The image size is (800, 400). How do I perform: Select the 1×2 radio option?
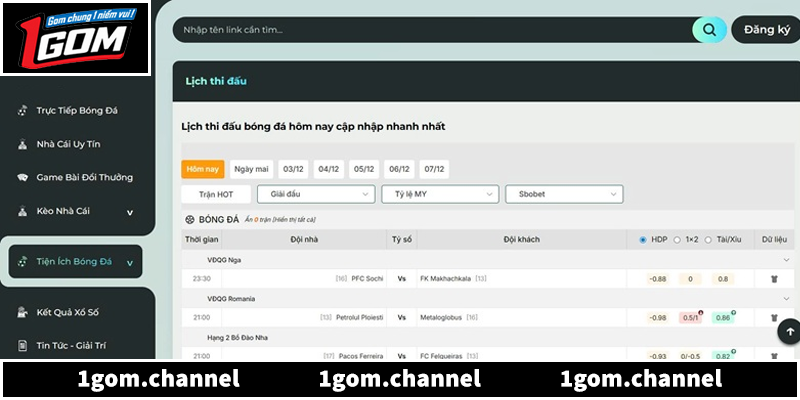pyautogui.click(x=677, y=240)
